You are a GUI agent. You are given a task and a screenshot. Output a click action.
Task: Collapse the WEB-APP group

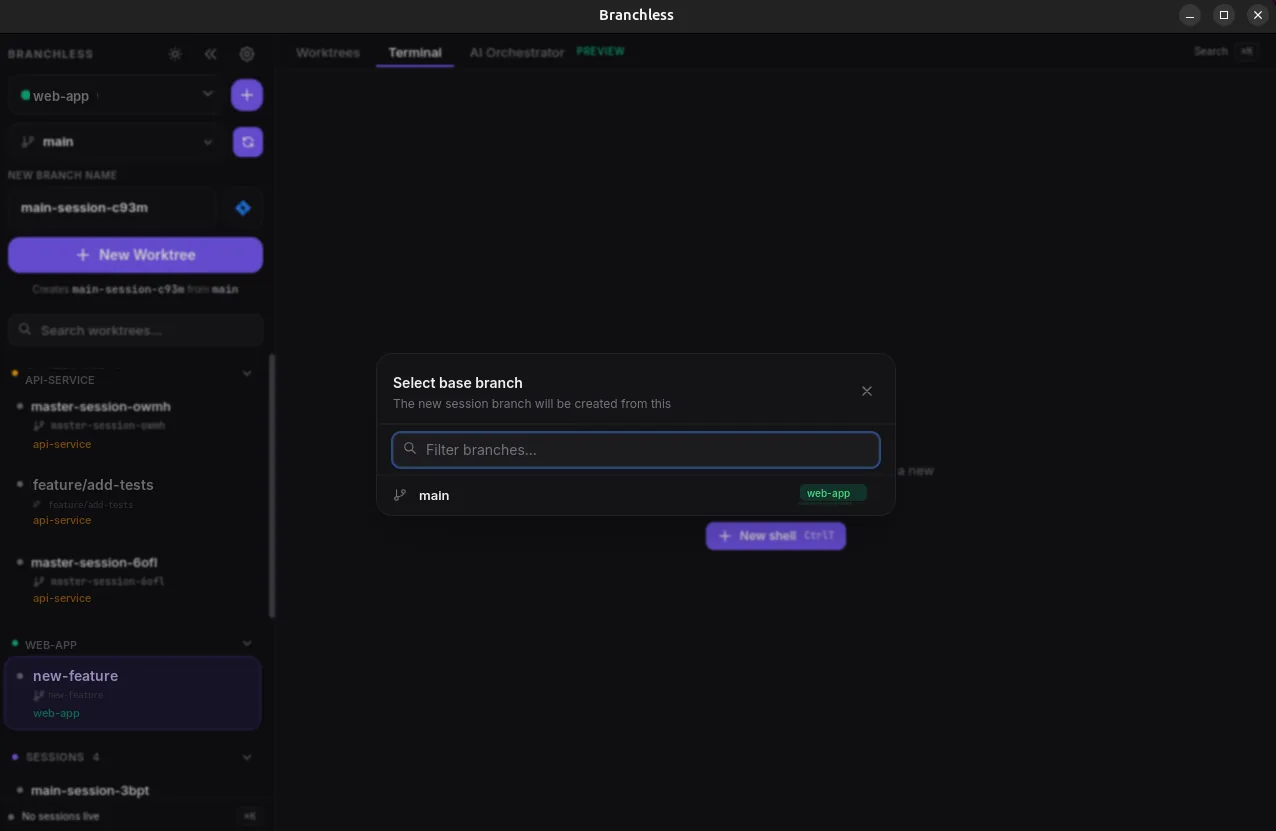point(247,643)
